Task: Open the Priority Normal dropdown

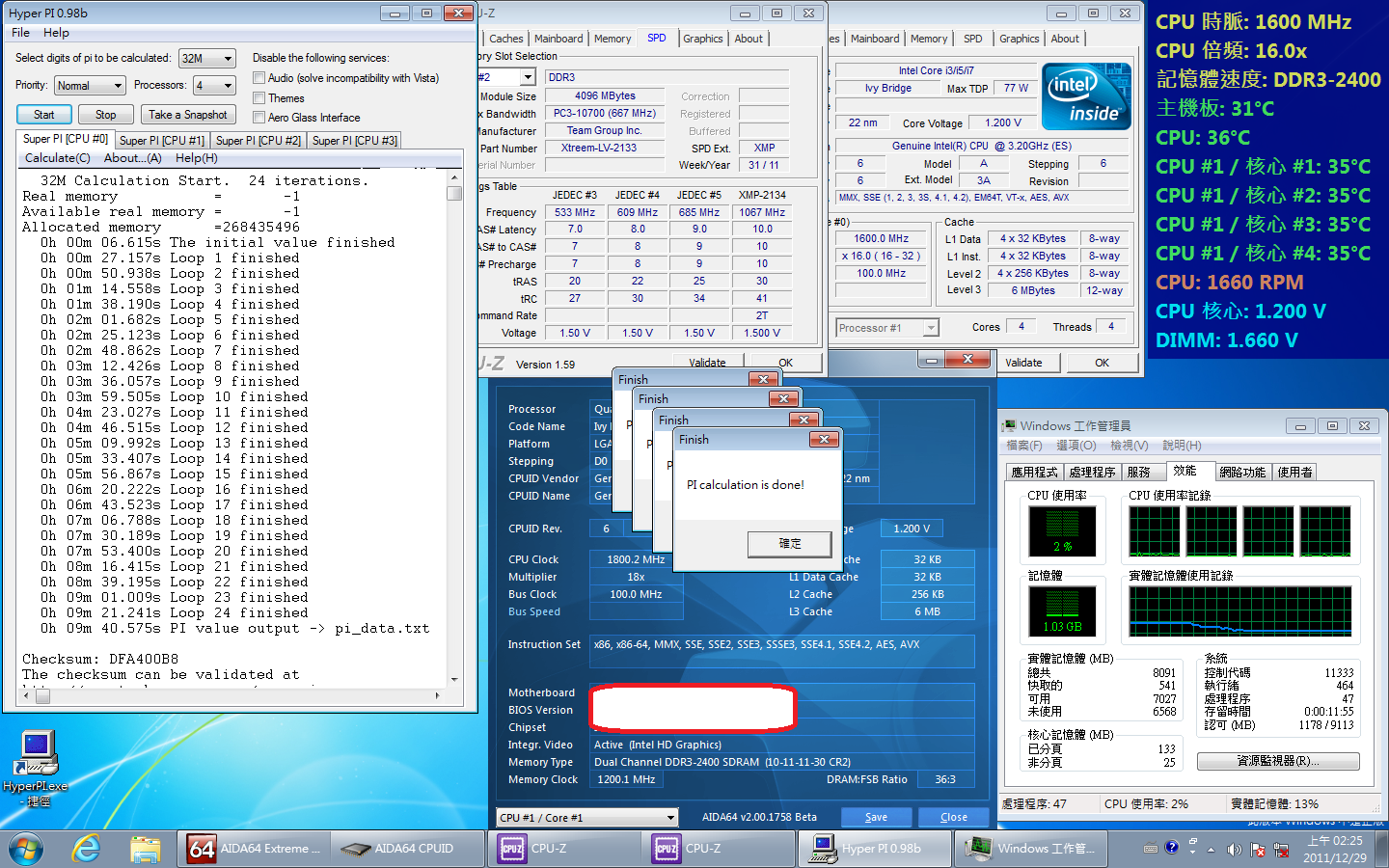Action: pos(90,86)
